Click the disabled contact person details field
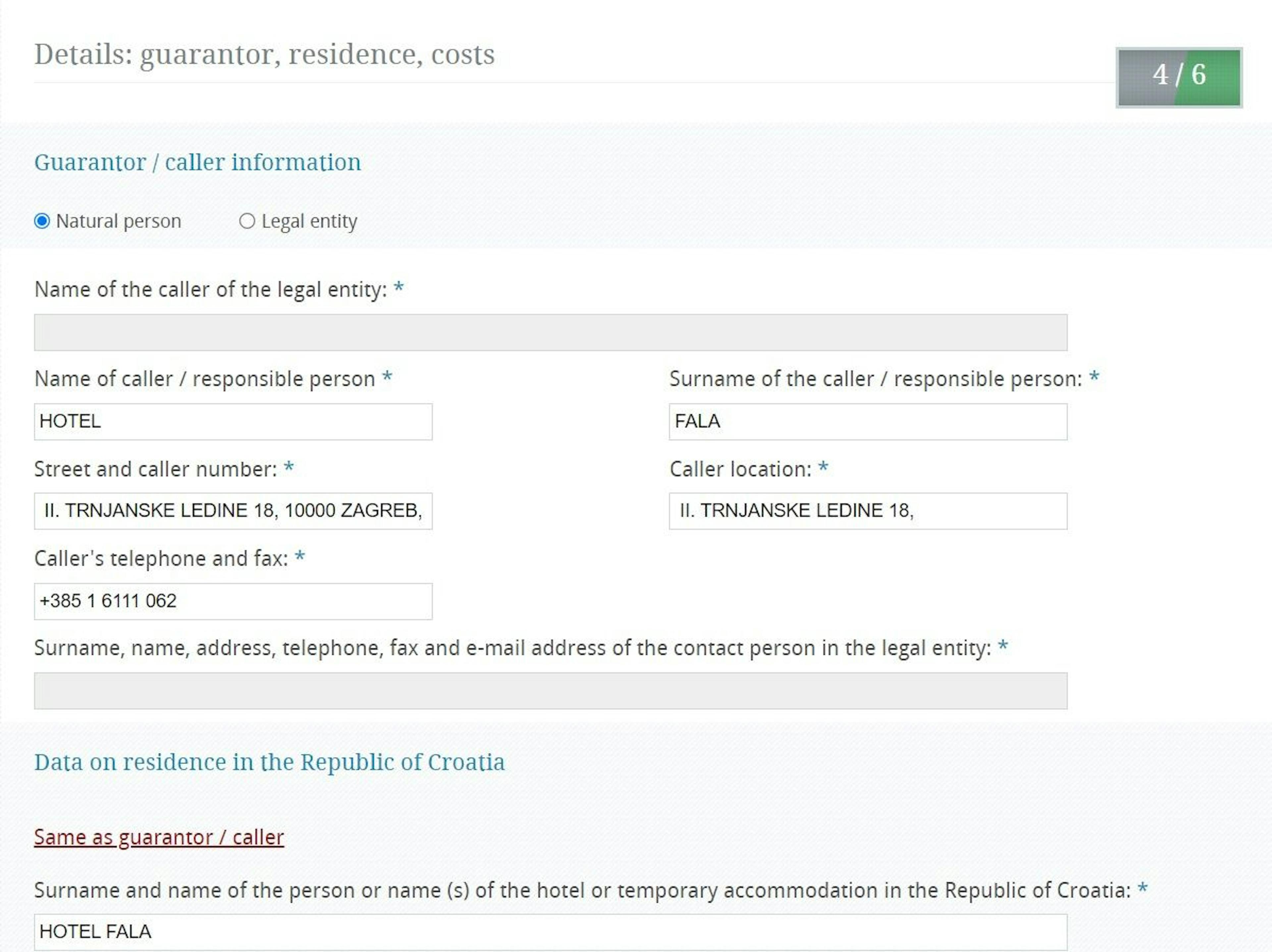This screenshot has width=1272, height=952. tap(550, 691)
